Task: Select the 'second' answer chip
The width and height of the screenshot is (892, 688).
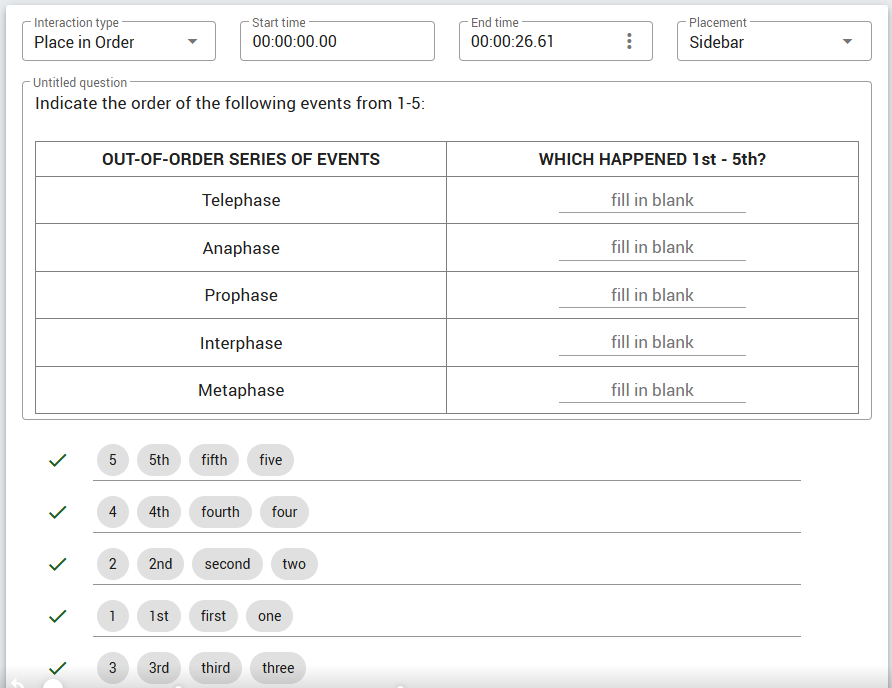Action: coord(227,564)
